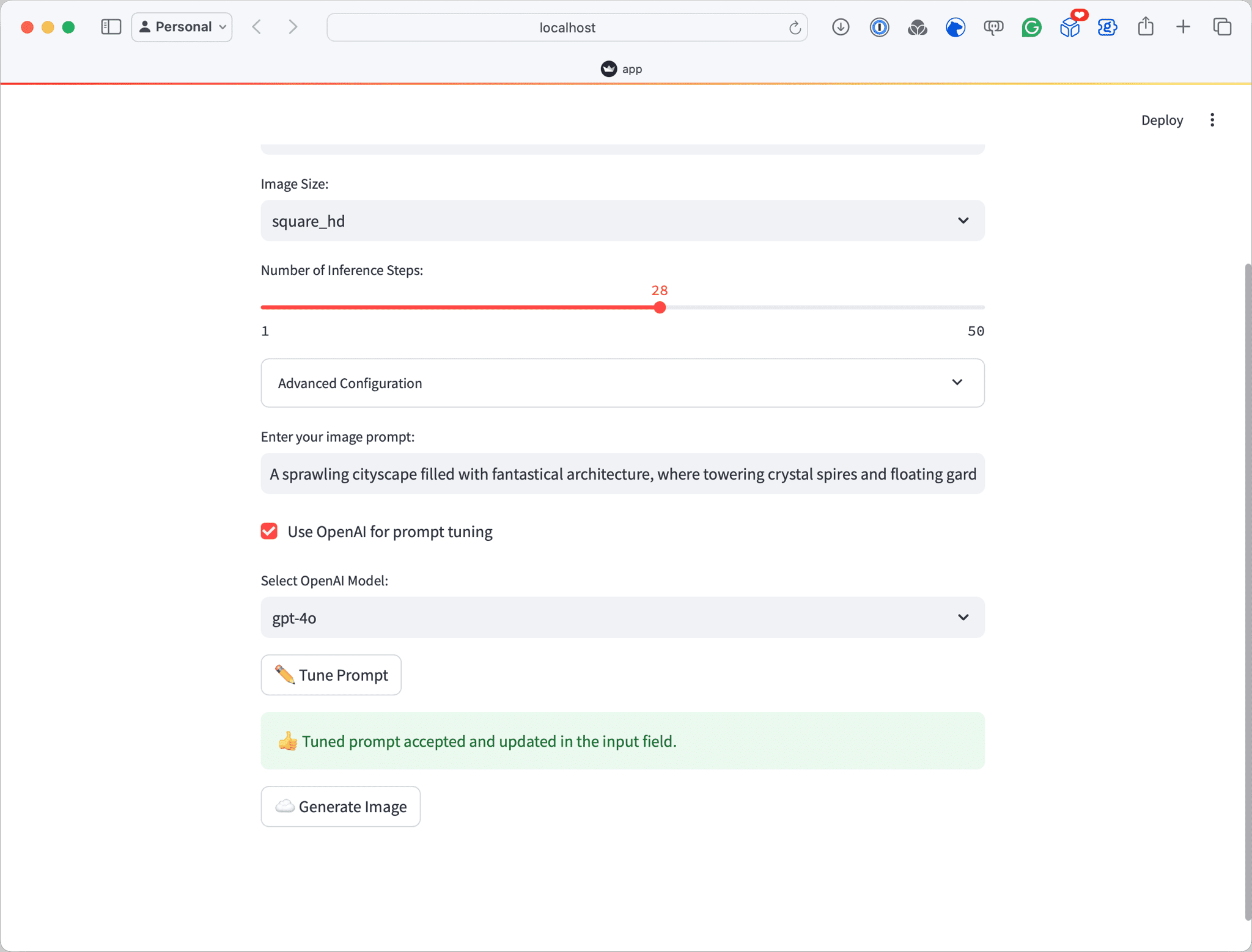This screenshot has height=952, width=1252.
Task: Click the Safari sidebar toggle icon
Action: click(x=111, y=27)
